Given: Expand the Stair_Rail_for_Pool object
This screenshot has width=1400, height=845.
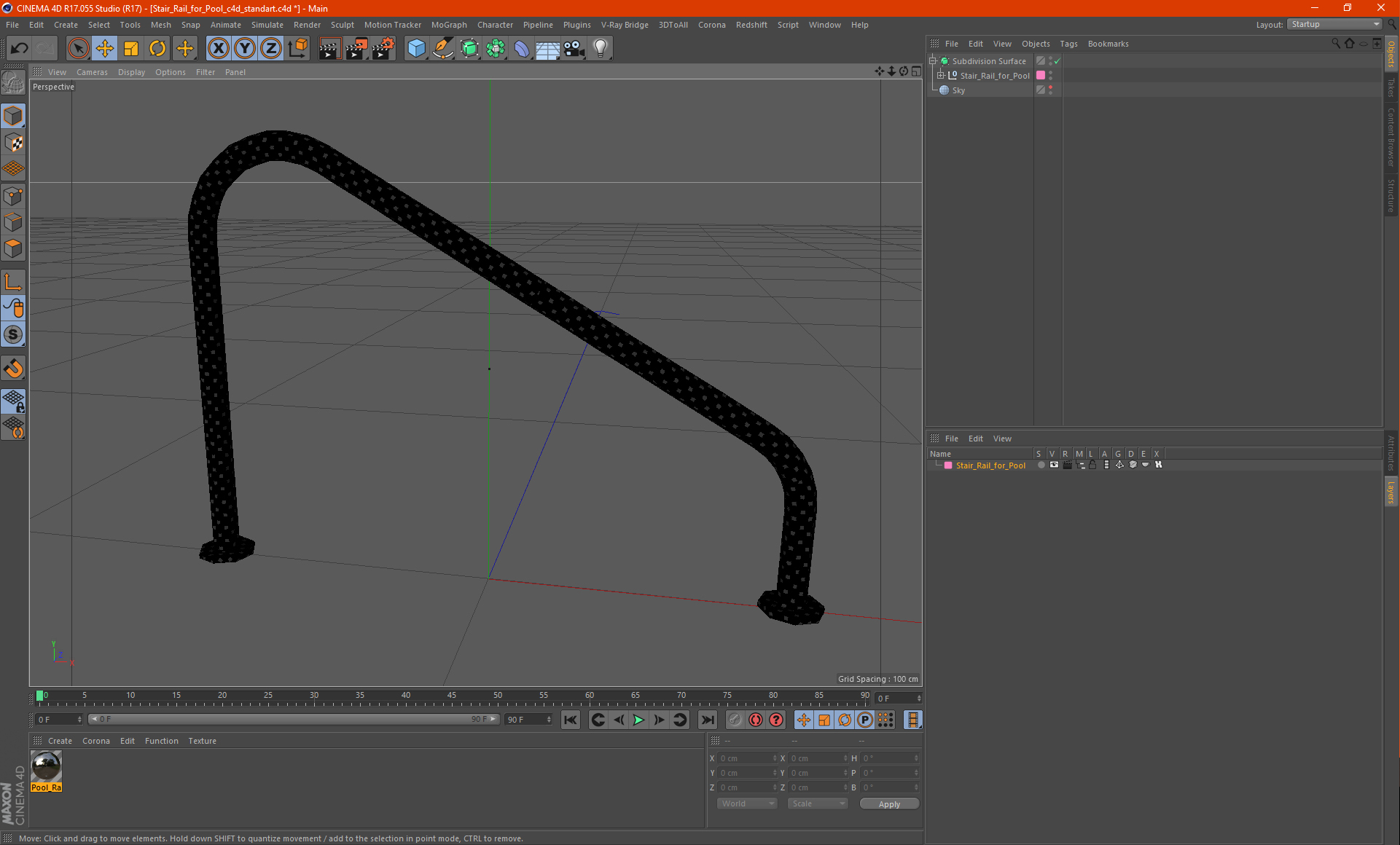Looking at the screenshot, I should pos(941,76).
